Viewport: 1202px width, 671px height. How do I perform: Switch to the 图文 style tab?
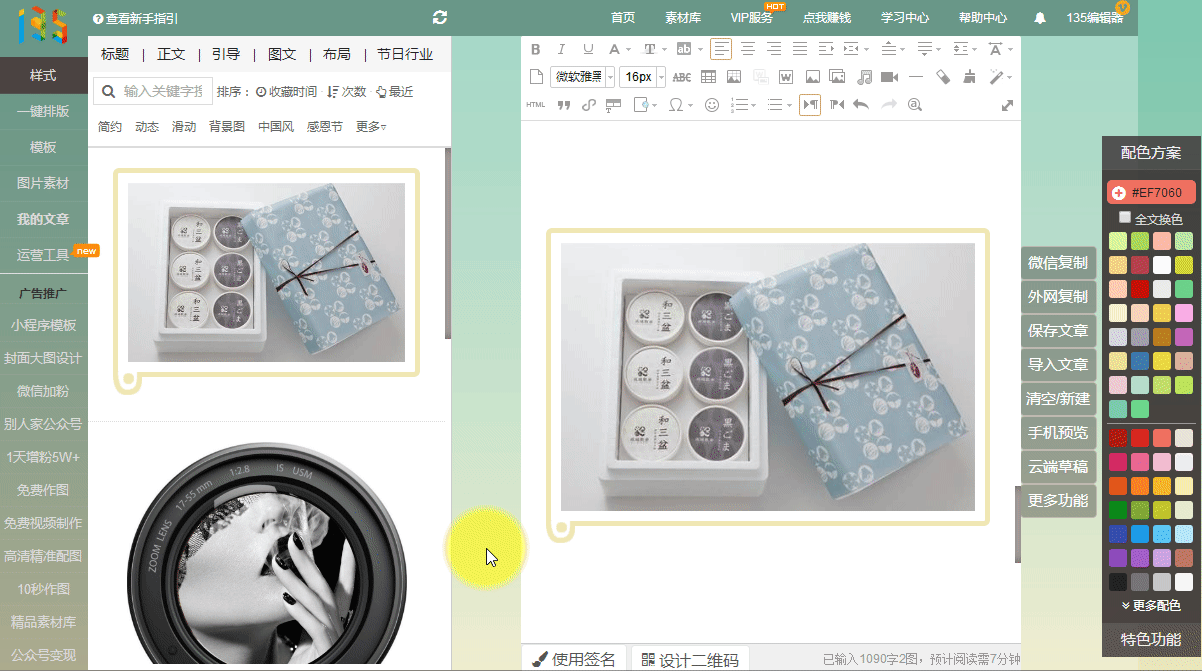282,54
